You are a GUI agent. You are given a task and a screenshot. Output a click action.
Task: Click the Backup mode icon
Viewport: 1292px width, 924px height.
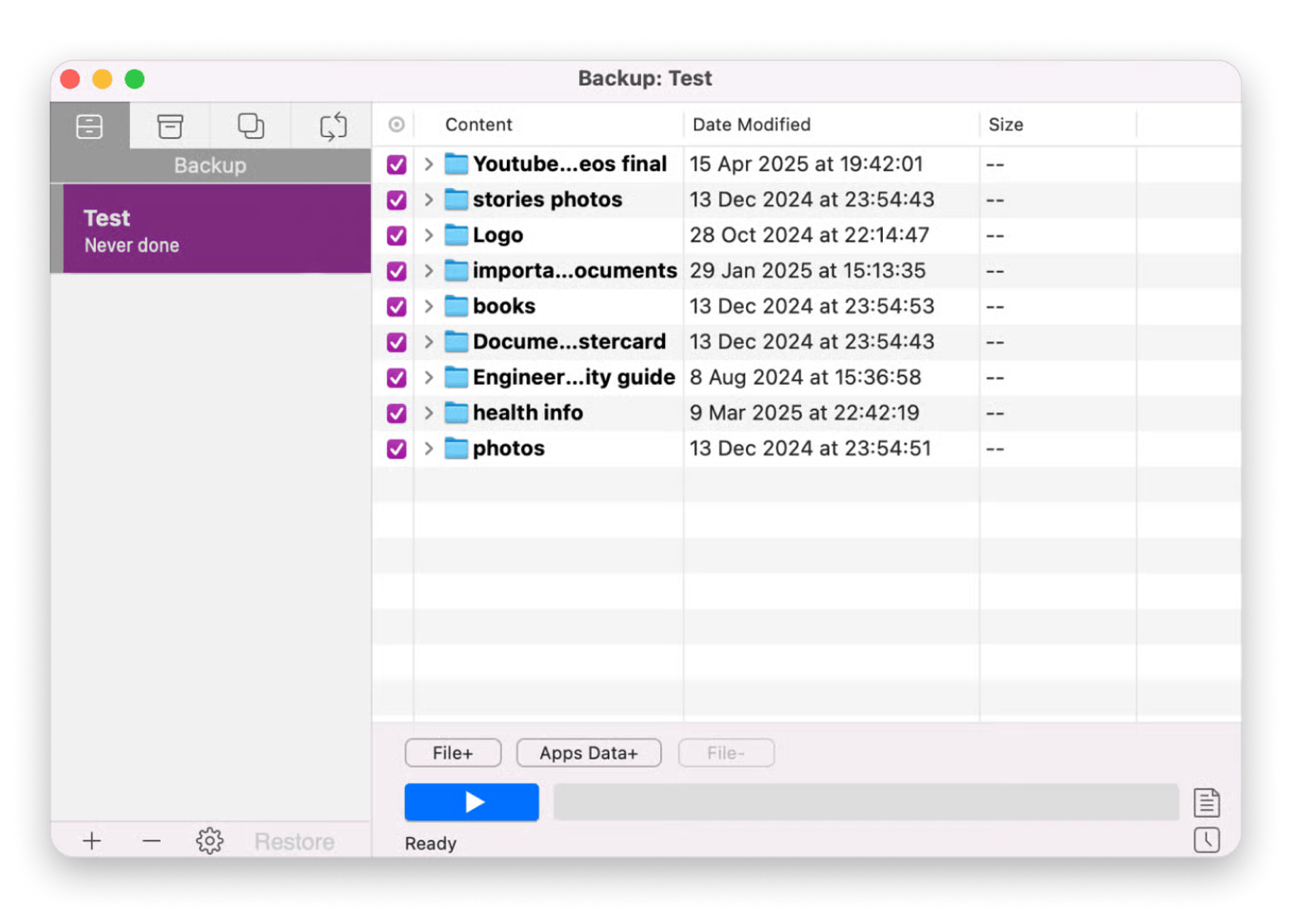click(89, 126)
